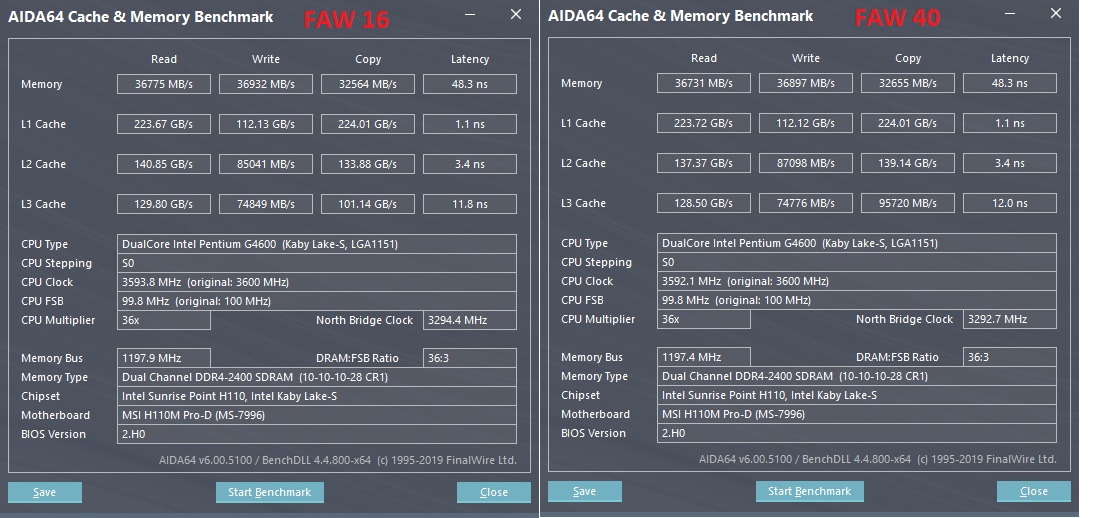Select Memory Write 36897 MB/s cell
1109x518 pixels.
click(x=805, y=84)
